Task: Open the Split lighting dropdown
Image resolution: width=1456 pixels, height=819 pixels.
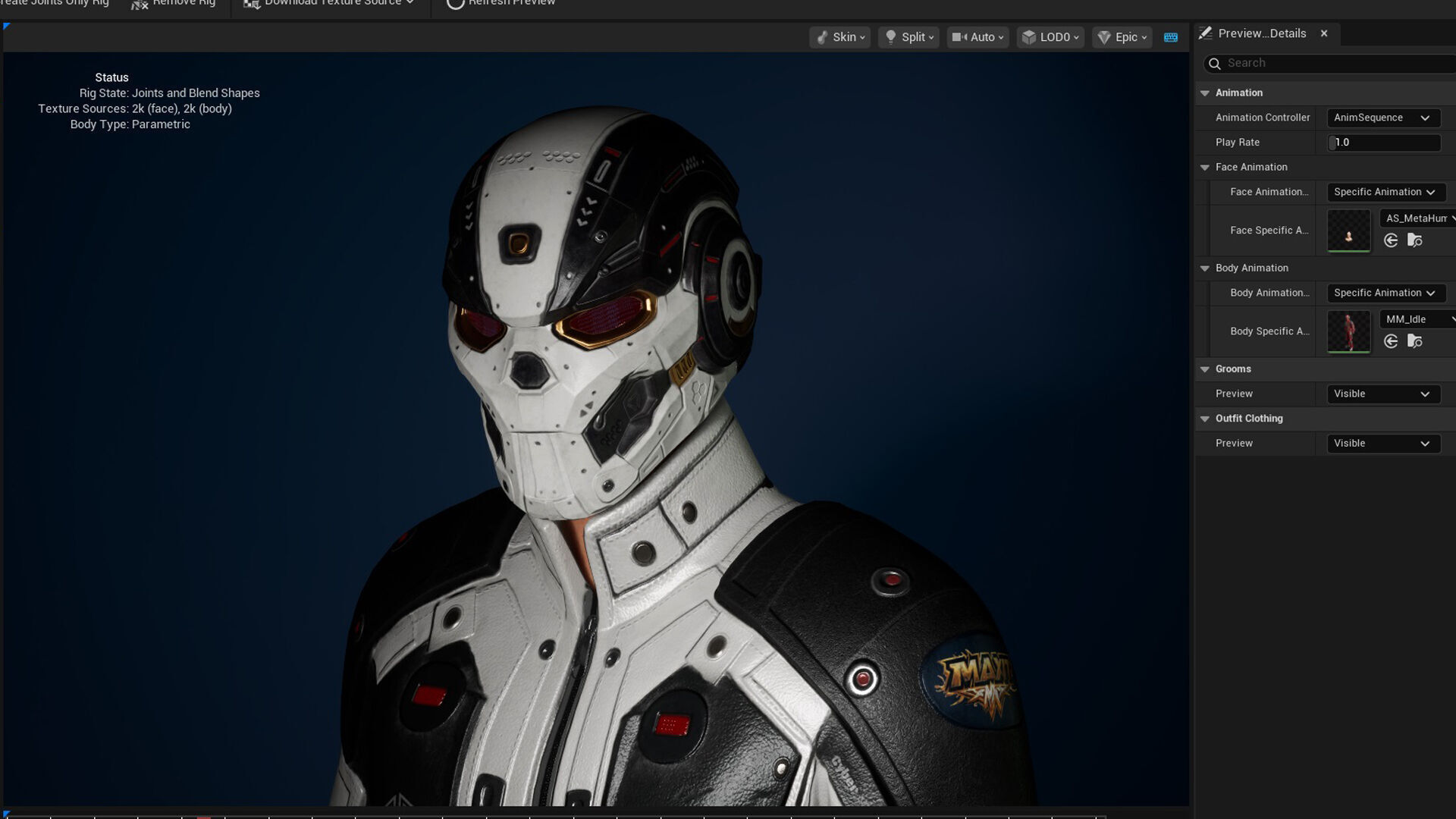Action: 908,37
